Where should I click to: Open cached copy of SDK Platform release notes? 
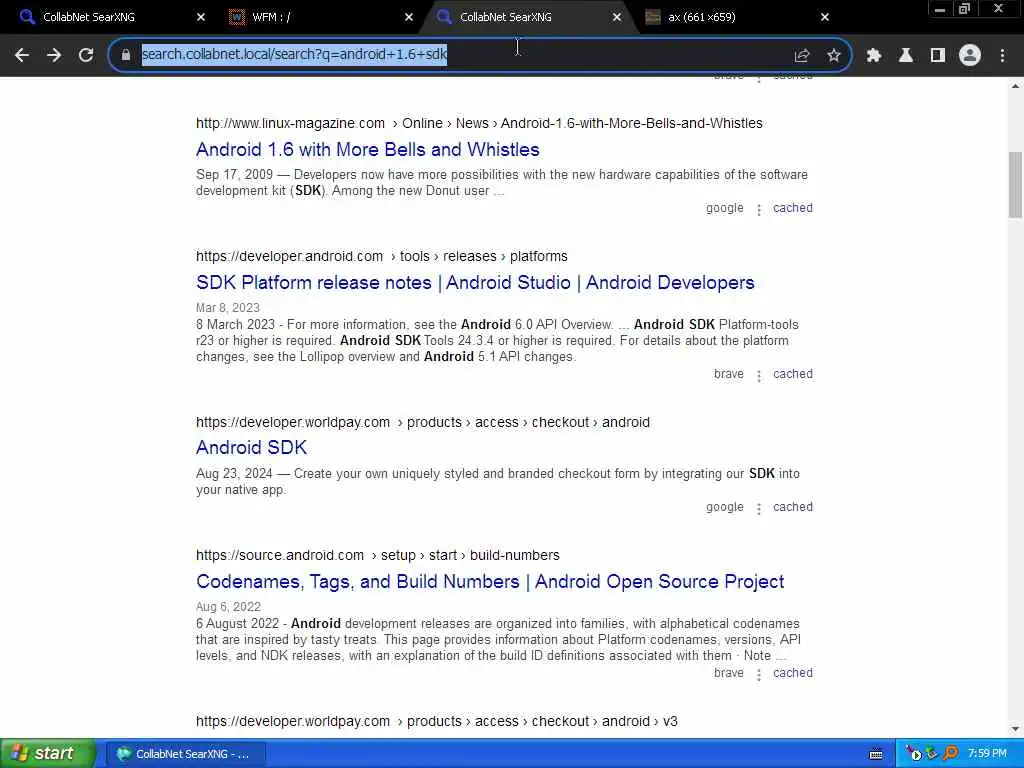tap(793, 374)
